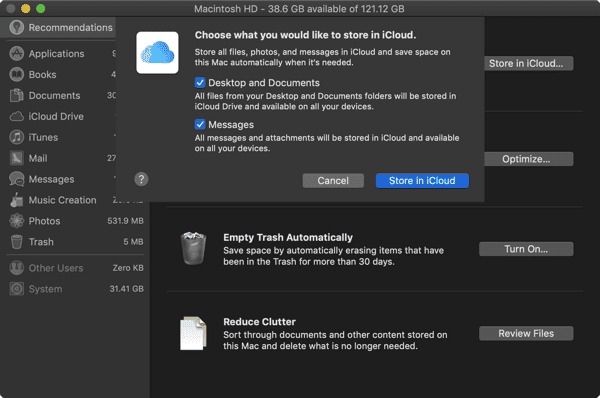Click the Recommendations lightbulb icon

pos(16,28)
